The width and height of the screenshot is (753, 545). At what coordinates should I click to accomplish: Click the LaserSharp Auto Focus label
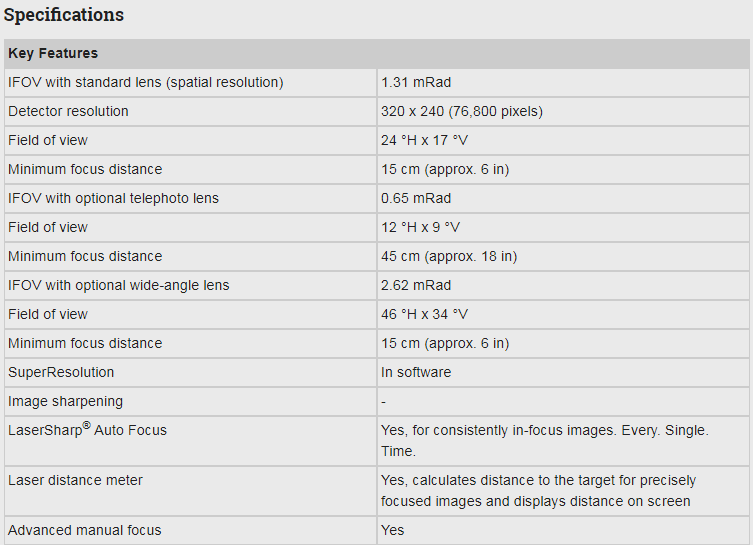click(x=88, y=430)
